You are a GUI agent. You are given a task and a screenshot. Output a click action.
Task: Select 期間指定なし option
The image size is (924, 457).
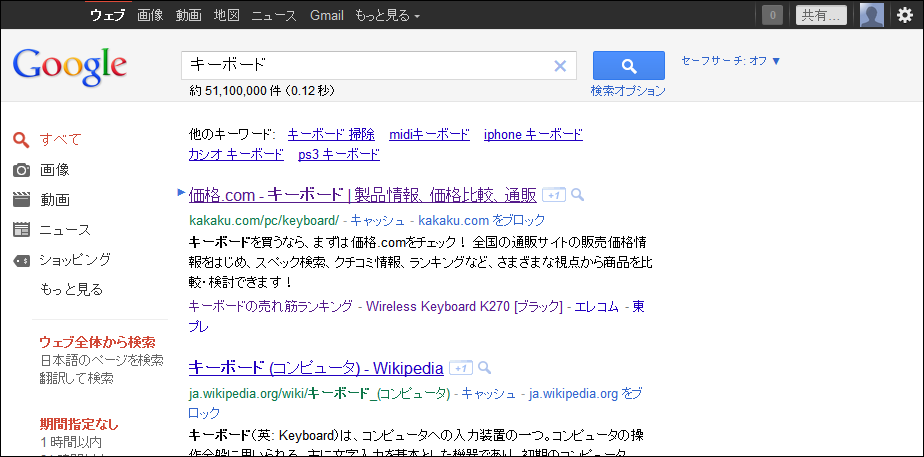[79, 424]
